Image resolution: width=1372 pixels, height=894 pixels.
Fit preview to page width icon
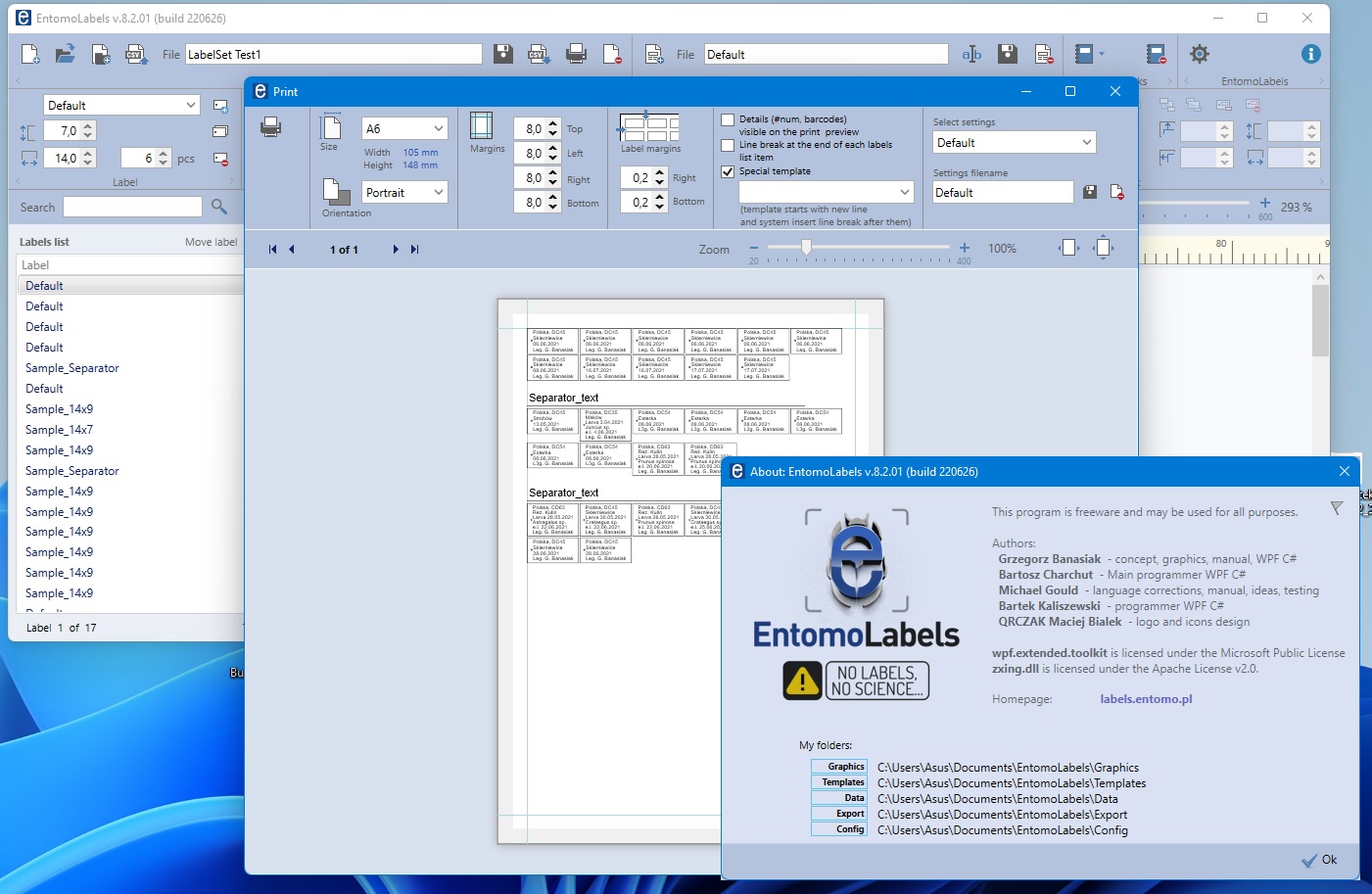tap(1067, 249)
